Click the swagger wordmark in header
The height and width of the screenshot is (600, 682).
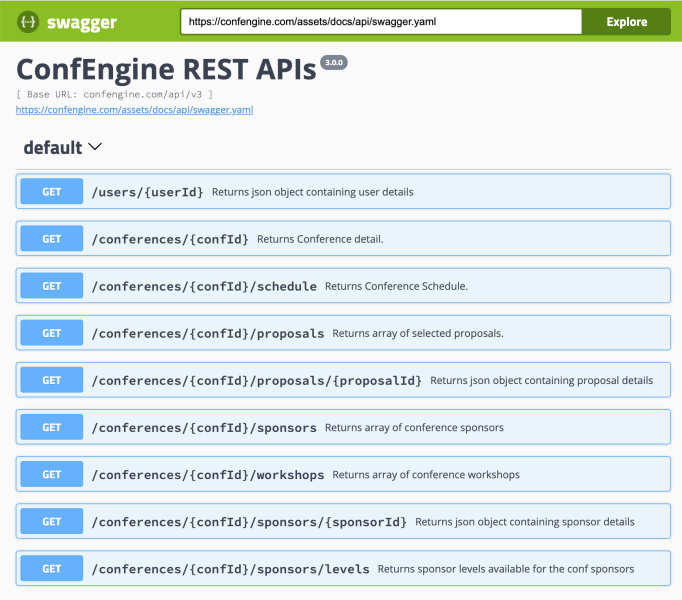point(82,22)
